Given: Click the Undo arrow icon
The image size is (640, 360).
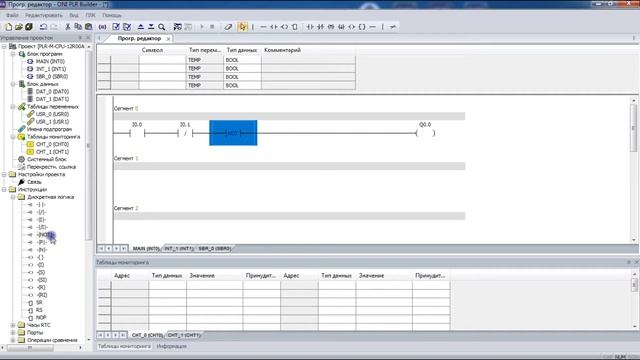Looking at the screenshot, I should coord(43,27).
